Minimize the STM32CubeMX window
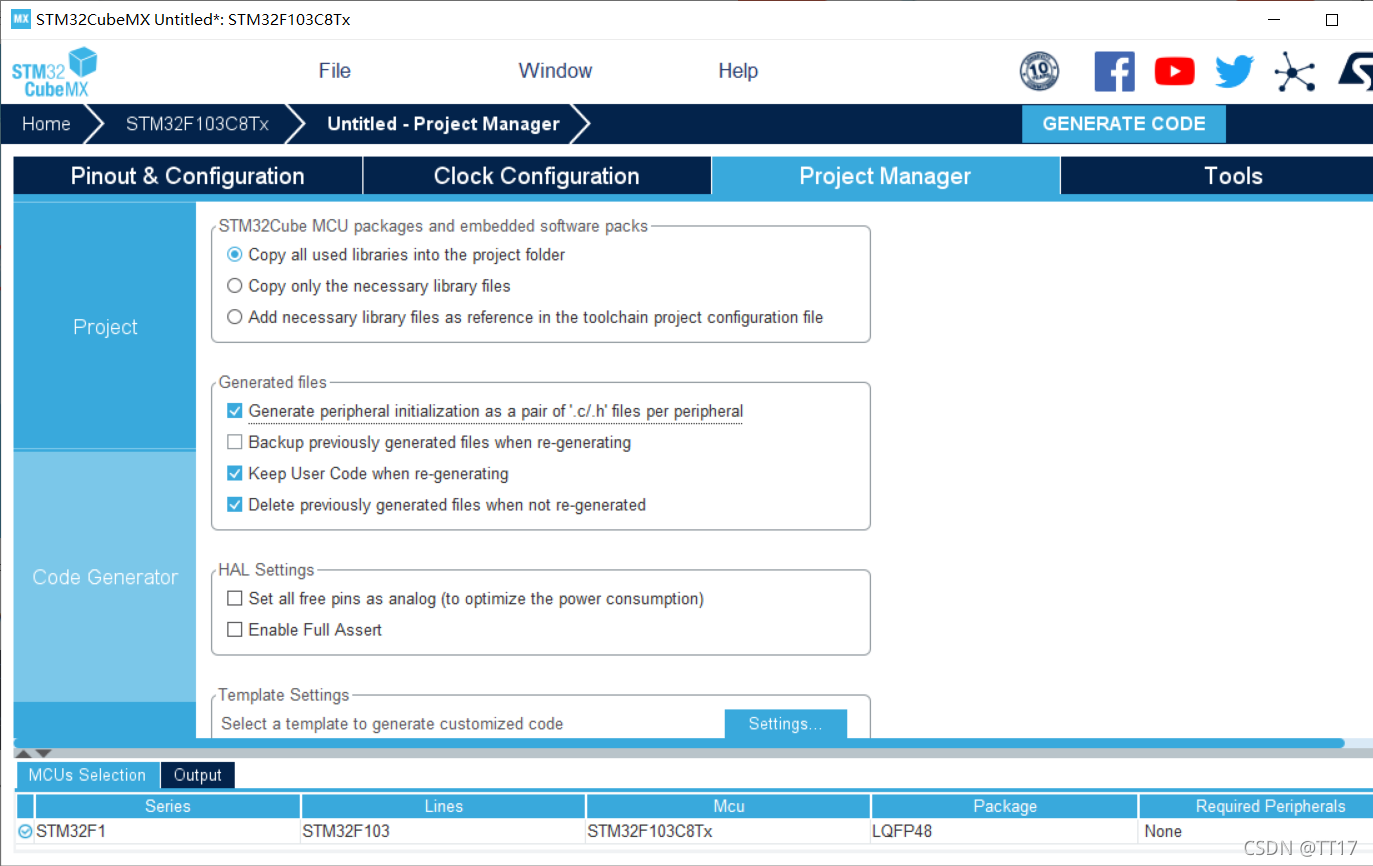The height and width of the screenshot is (866, 1373). coord(1272,20)
